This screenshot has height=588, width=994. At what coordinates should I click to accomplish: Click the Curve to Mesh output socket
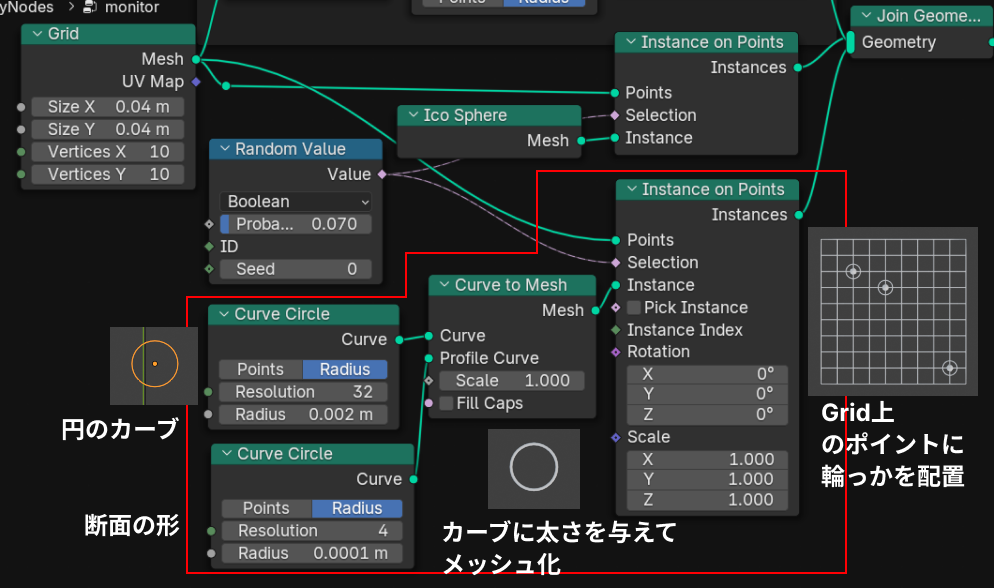tap(596, 311)
